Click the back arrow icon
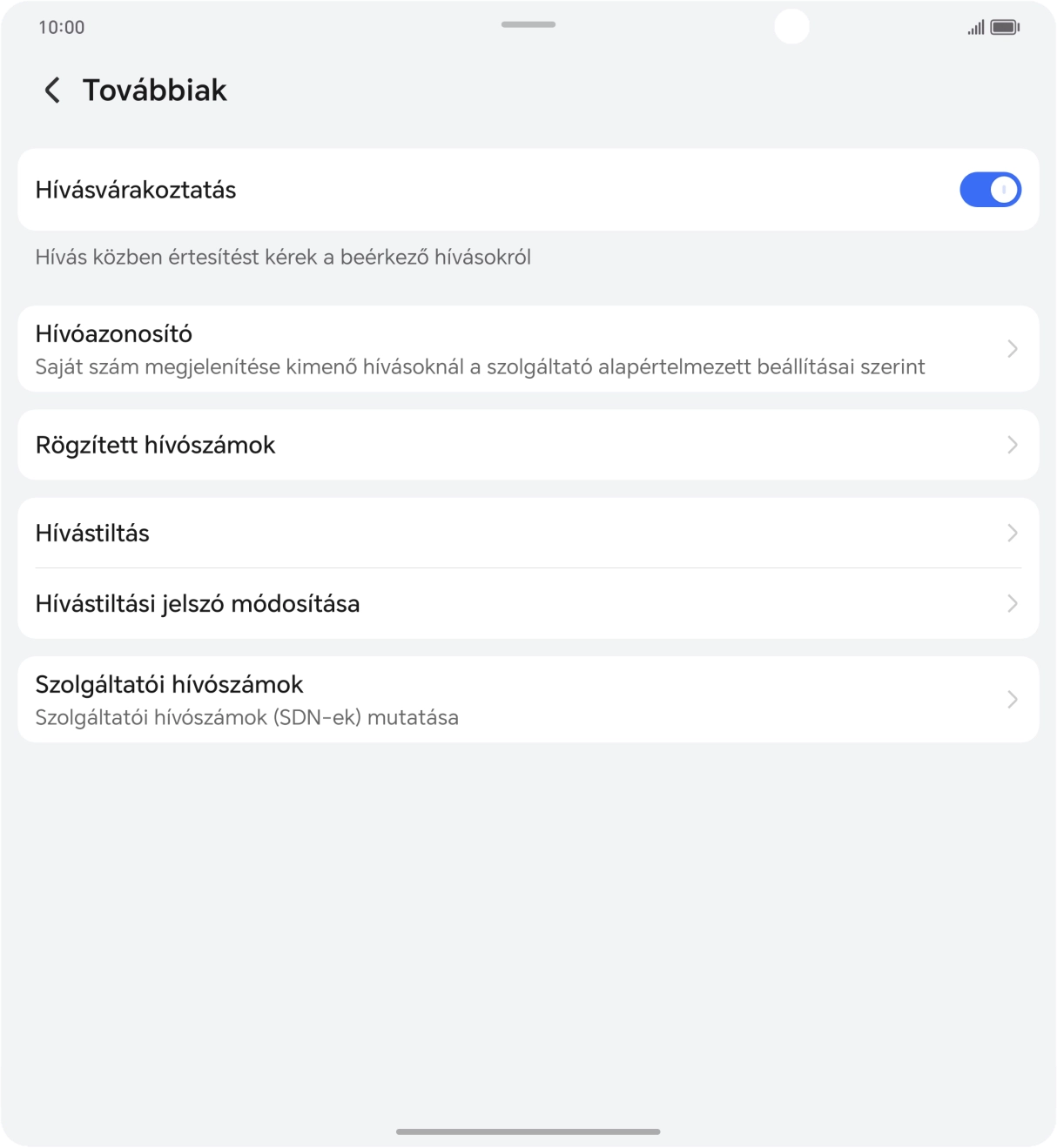 click(x=52, y=90)
